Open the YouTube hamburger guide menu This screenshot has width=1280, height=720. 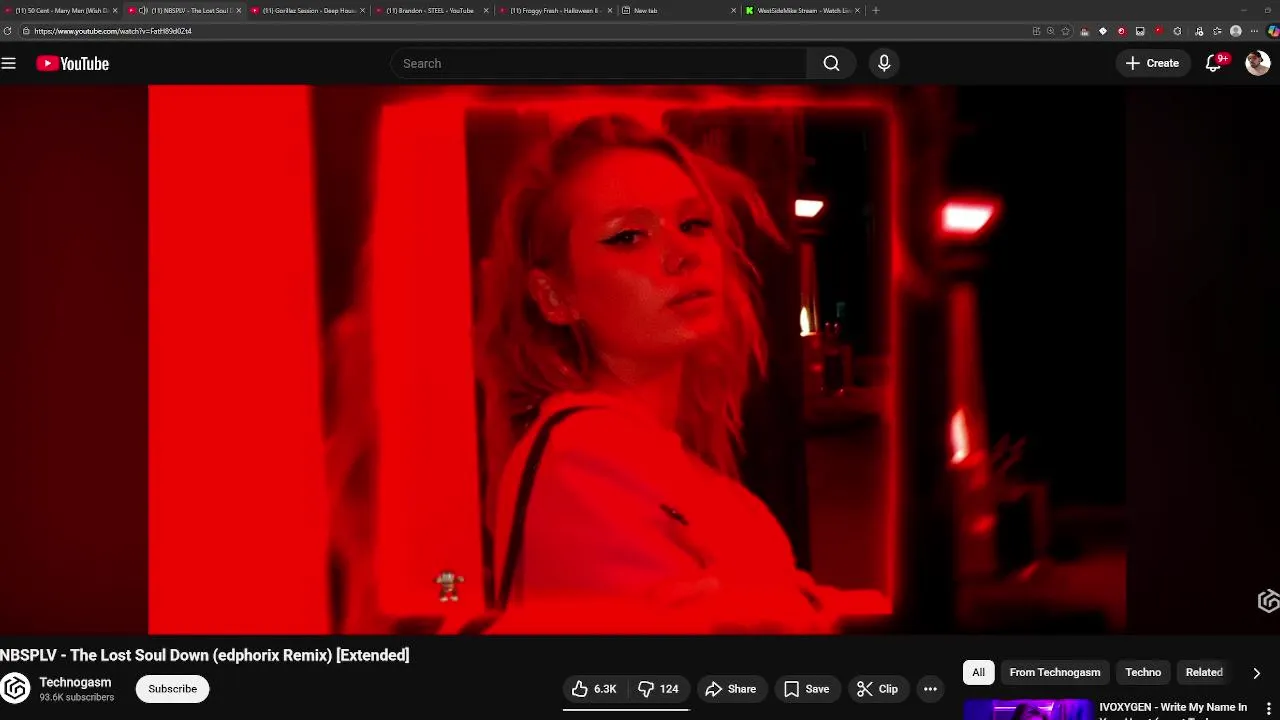9,64
